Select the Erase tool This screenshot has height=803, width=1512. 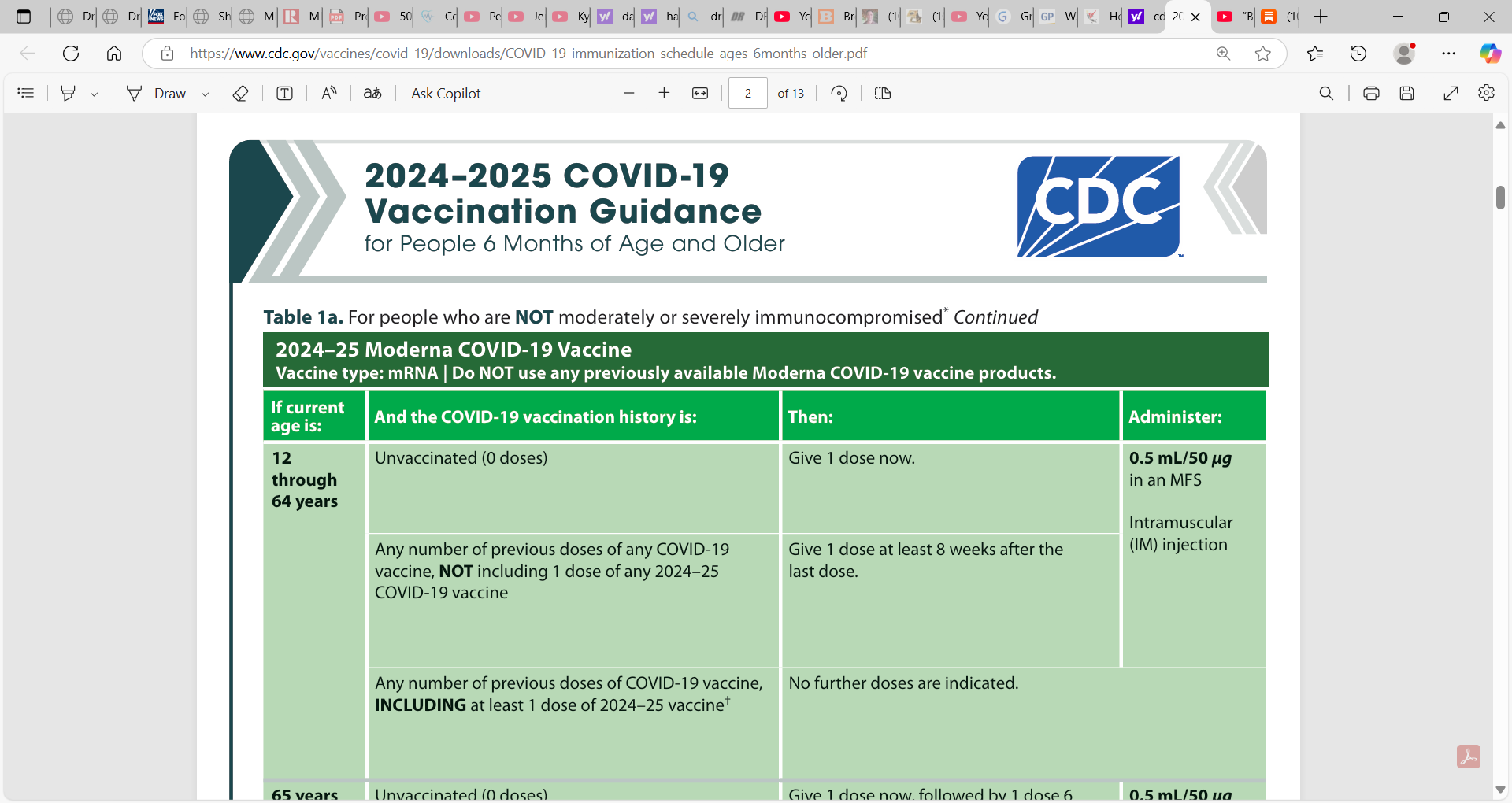click(x=241, y=93)
